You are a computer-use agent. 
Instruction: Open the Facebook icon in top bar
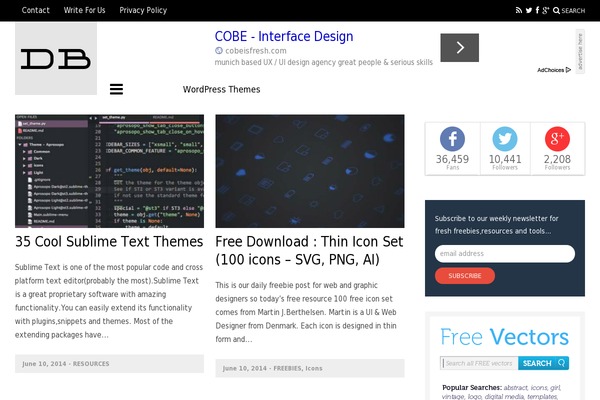click(x=537, y=10)
